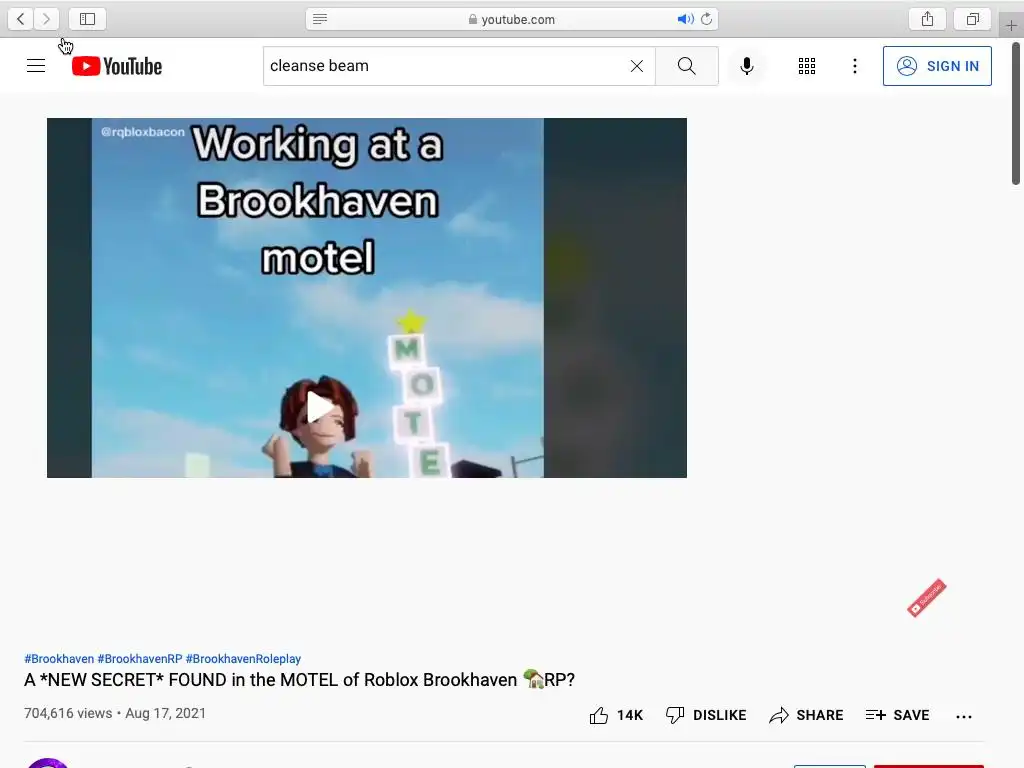Click the DISLIKE thumbs-down button
Viewport: 1024px width, 768px height.
coord(706,715)
